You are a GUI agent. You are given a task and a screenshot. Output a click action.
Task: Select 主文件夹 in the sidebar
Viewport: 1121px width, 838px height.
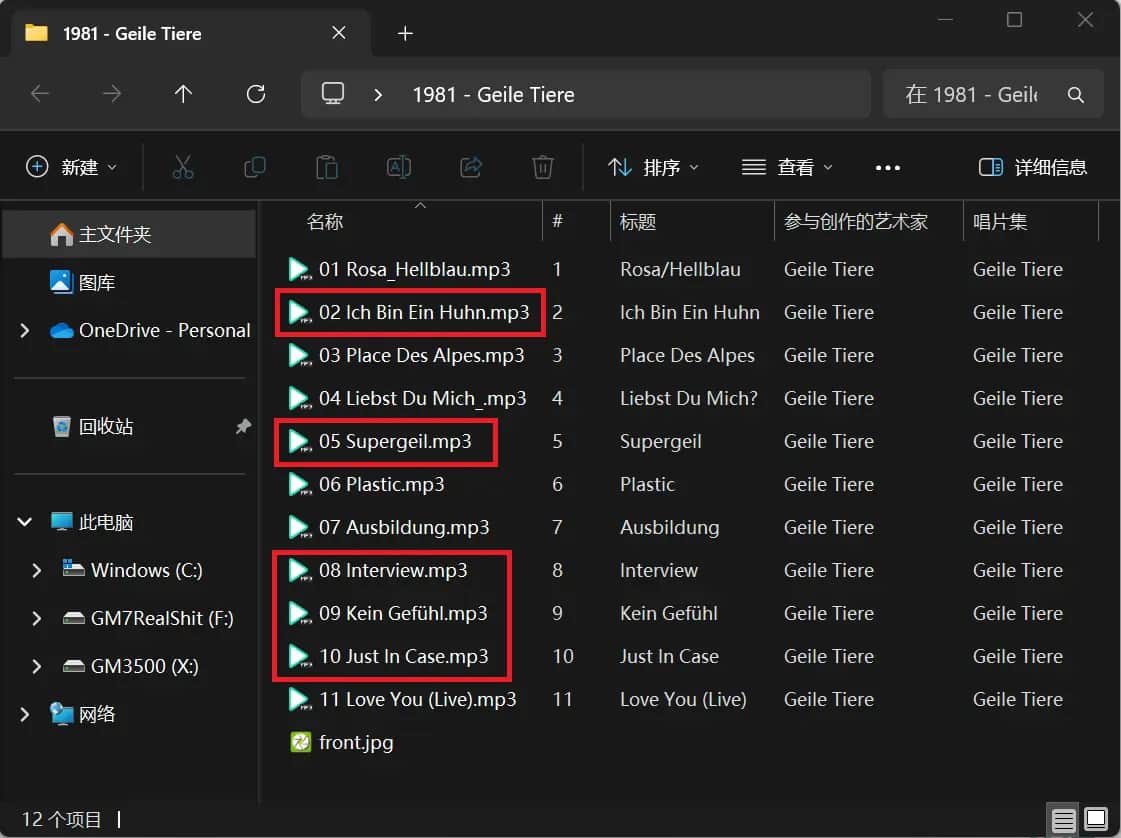[x=129, y=234]
